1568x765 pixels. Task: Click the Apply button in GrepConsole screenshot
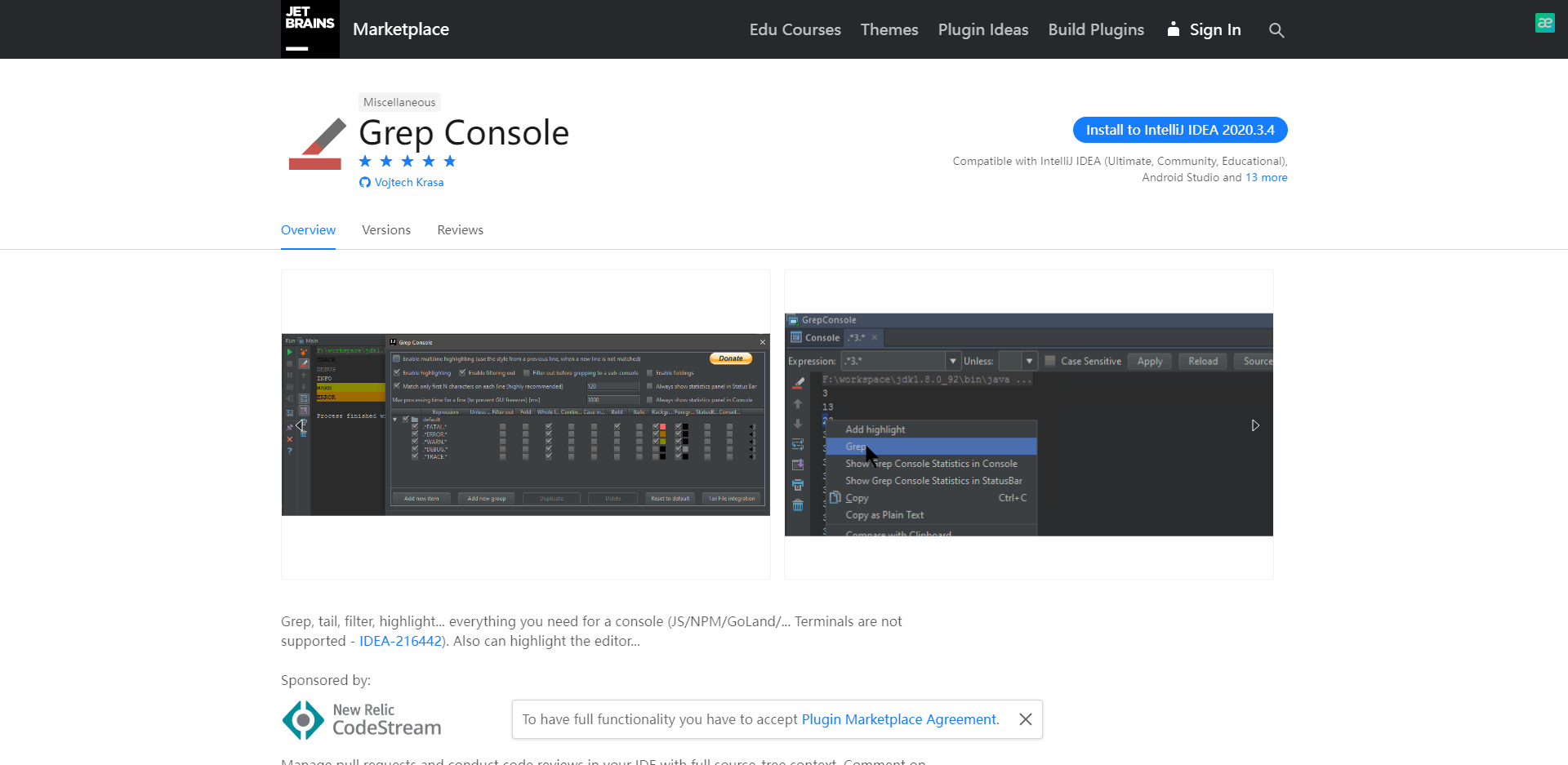click(x=1150, y=361)
